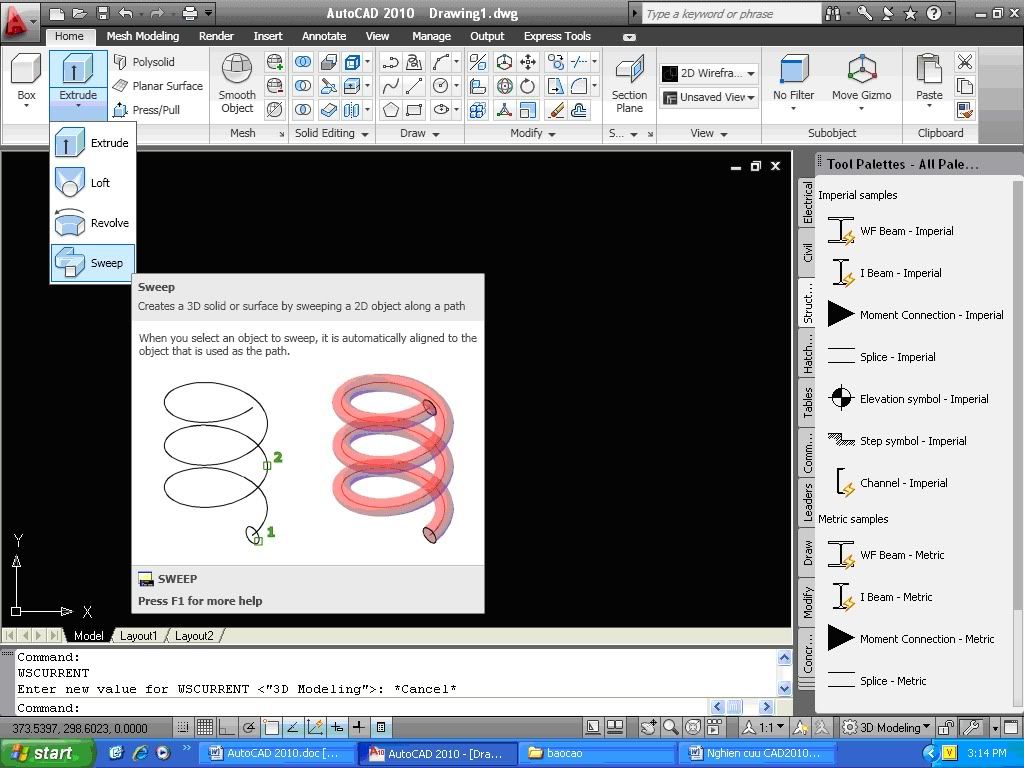Viewport: 1024px width, 768px height.
Task: Click the keyword search input field
Action: [x=730, y=14]
